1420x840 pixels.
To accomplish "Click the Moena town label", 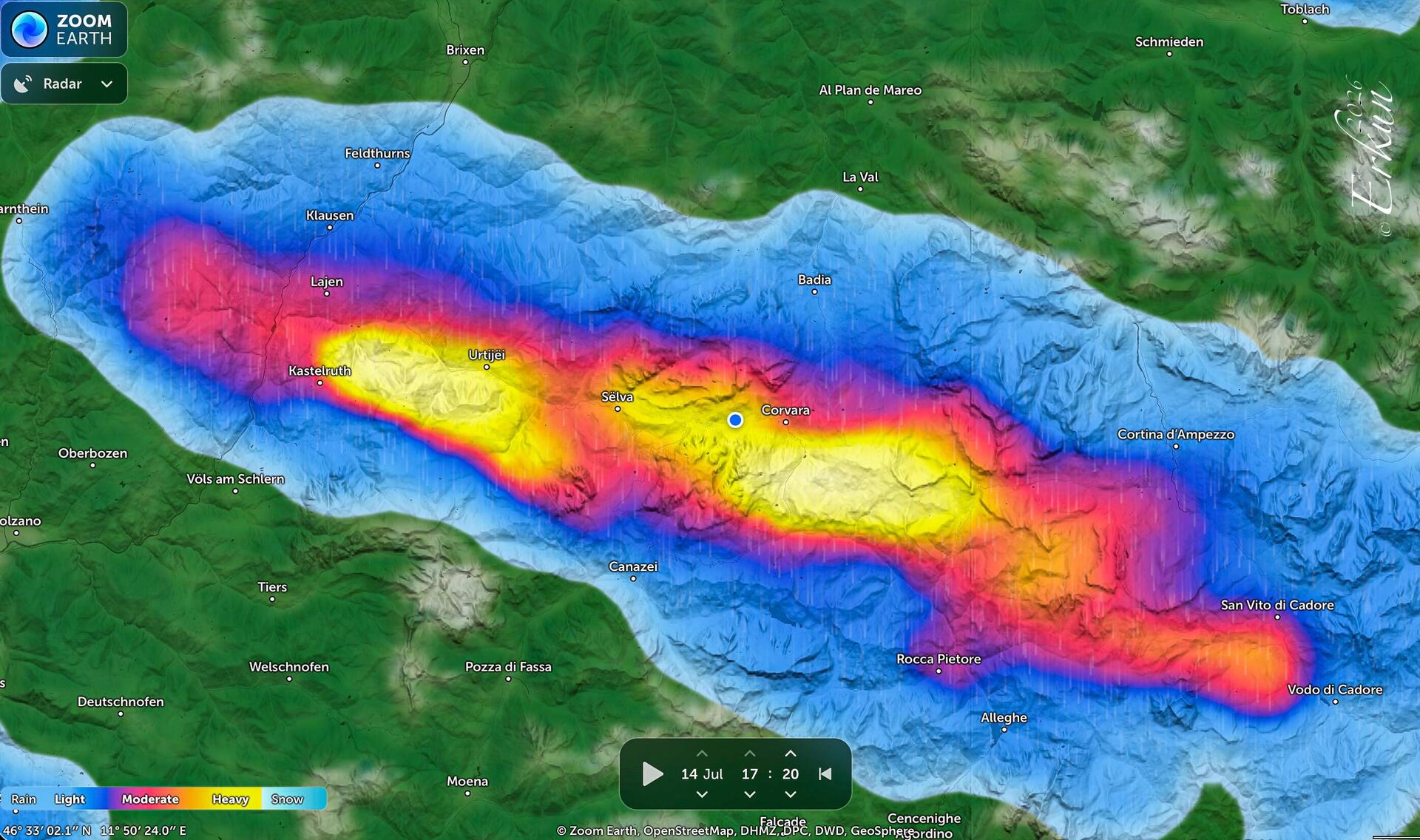I will pos(467,782).
